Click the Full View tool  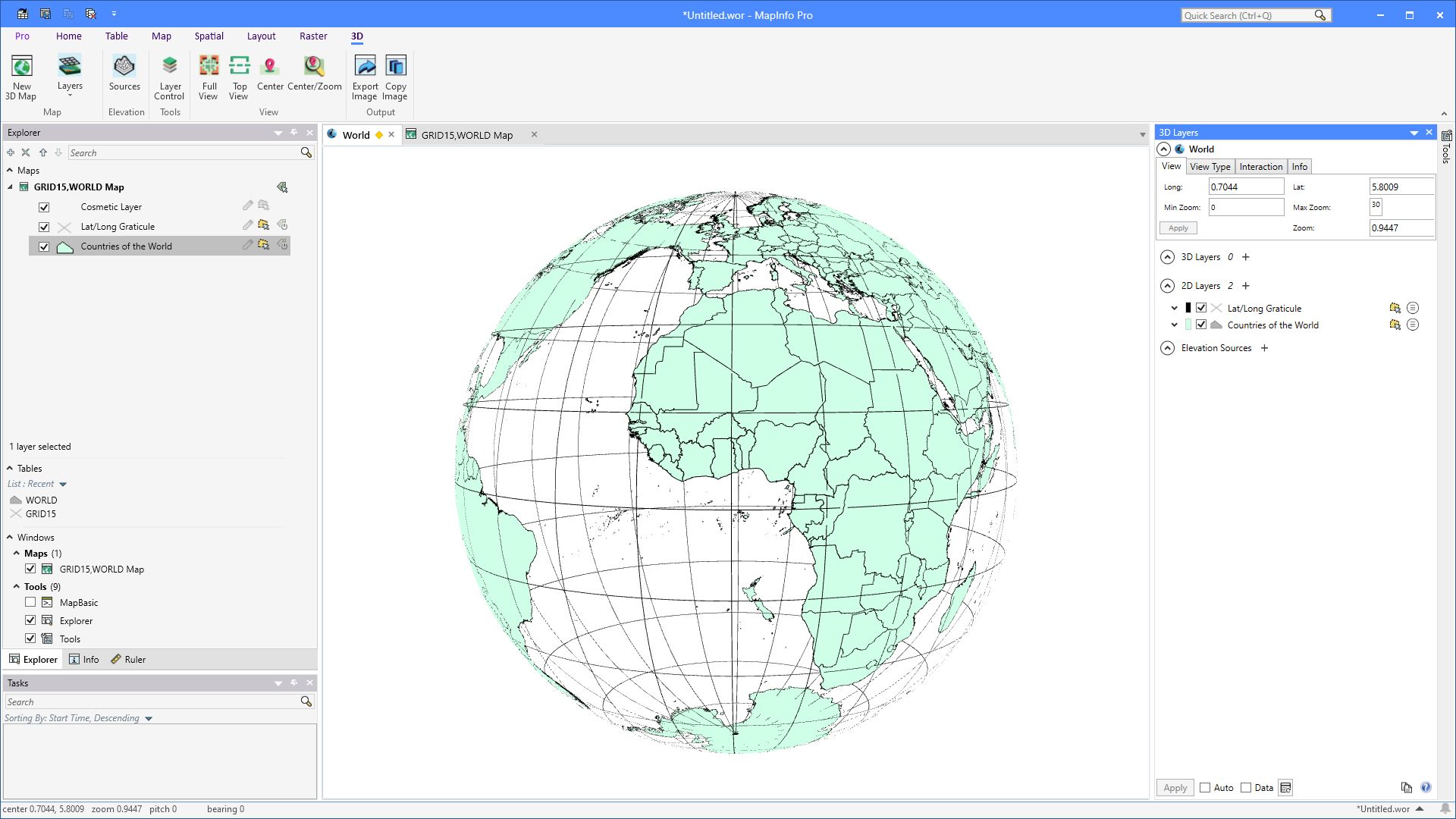(209, 76)
